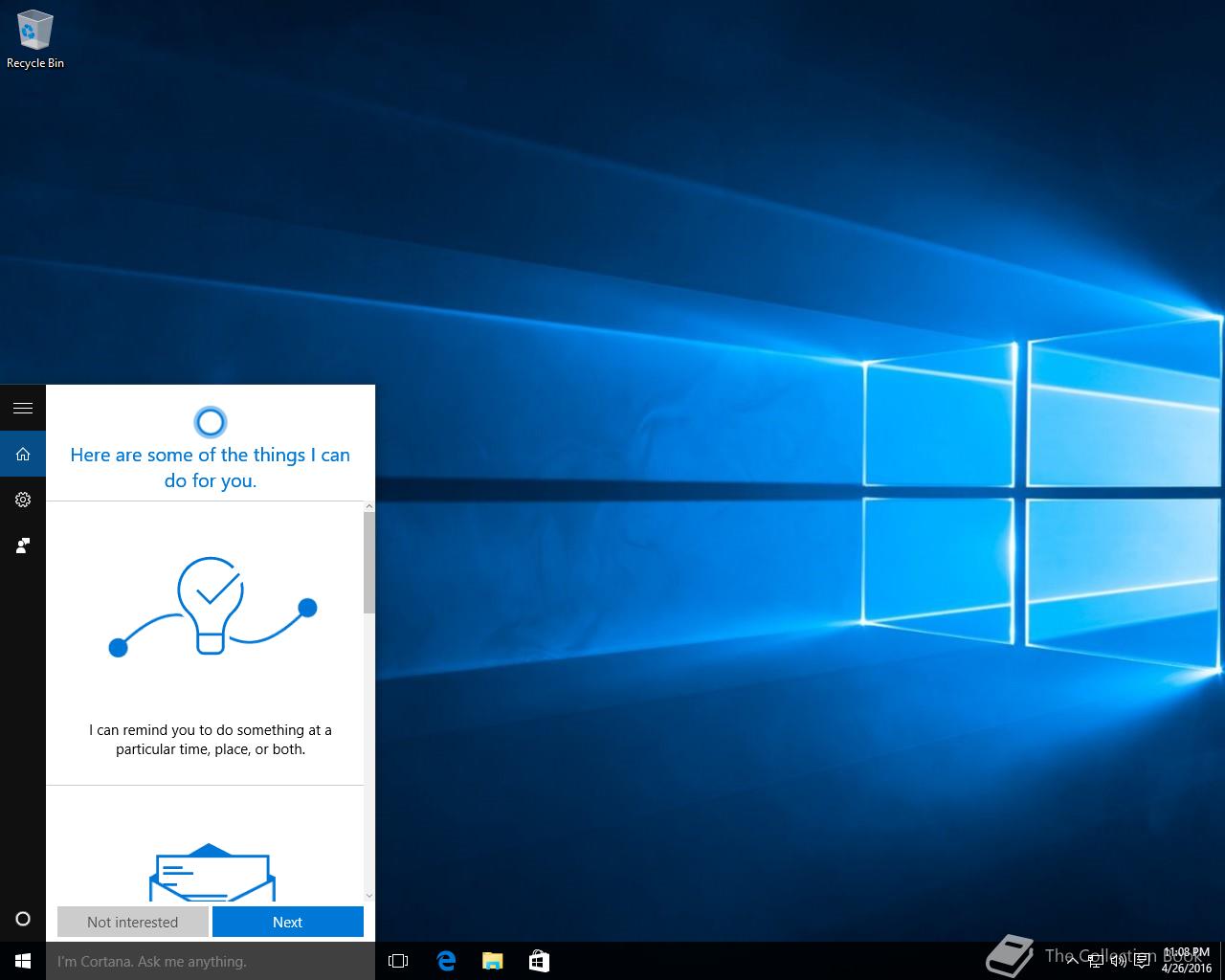Open the Recycle Bin desktop icon

pyautogui.click(x=35, y=40)
